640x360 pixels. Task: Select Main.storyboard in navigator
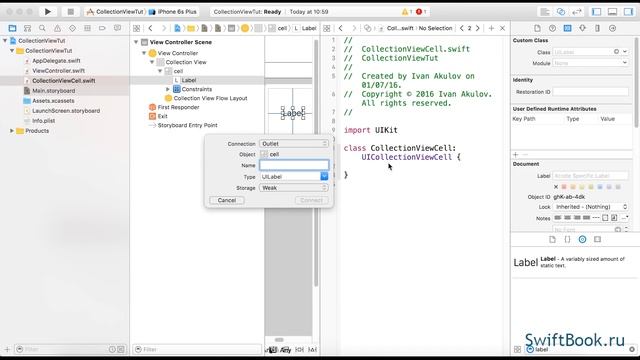click(53, 91)
